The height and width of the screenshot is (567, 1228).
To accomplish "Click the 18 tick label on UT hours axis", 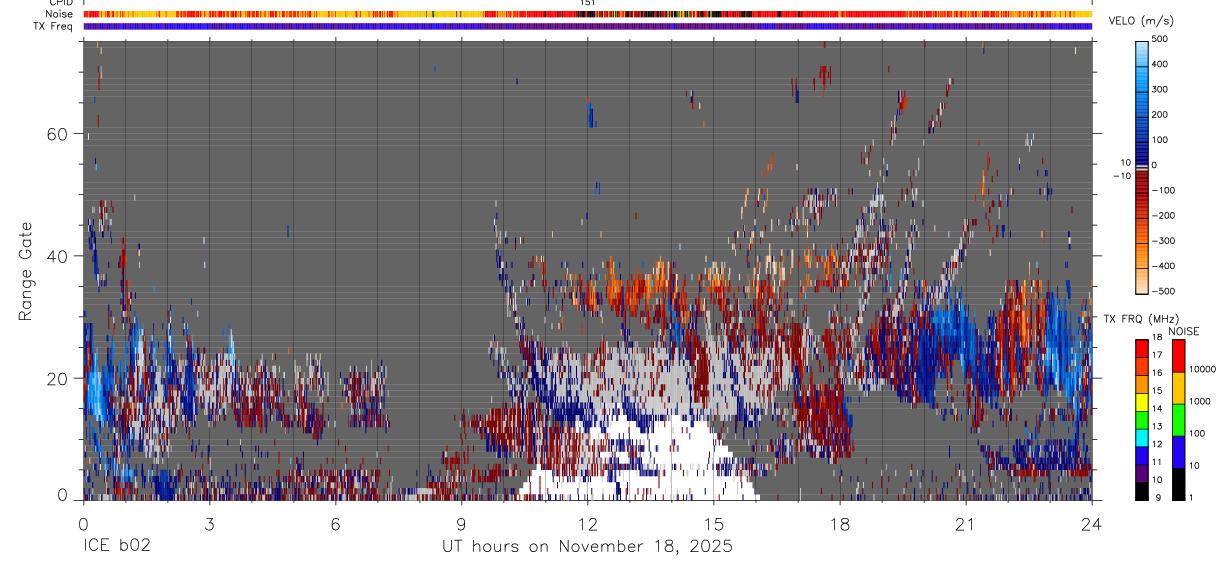I will [839, 523].
